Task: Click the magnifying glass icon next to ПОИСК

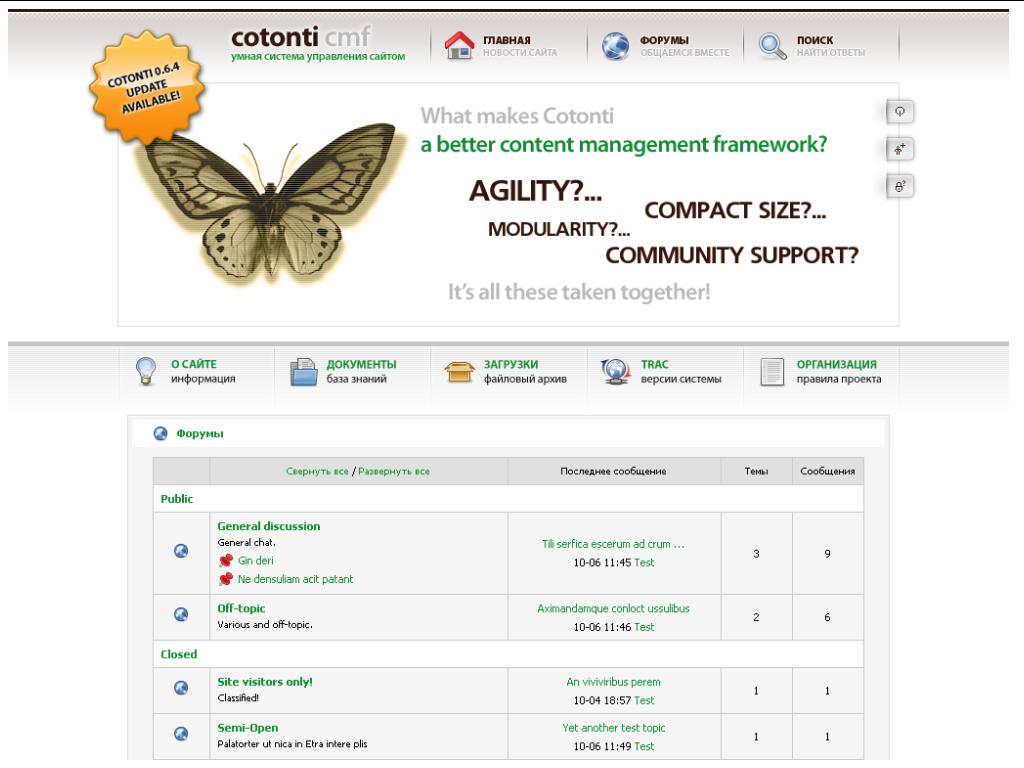Action: [773, 46]
